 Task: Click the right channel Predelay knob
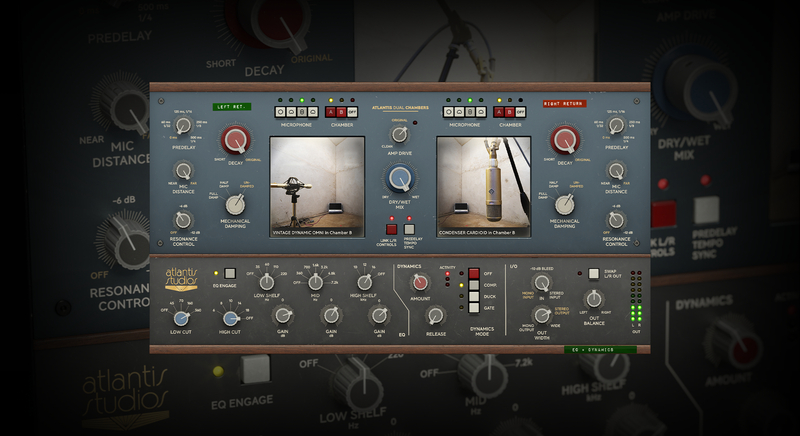click(616, 125)
